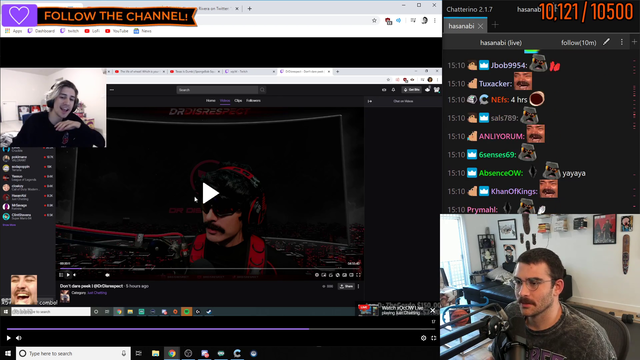Open pokimane channel in Twitch sidebar

[28, 158]
